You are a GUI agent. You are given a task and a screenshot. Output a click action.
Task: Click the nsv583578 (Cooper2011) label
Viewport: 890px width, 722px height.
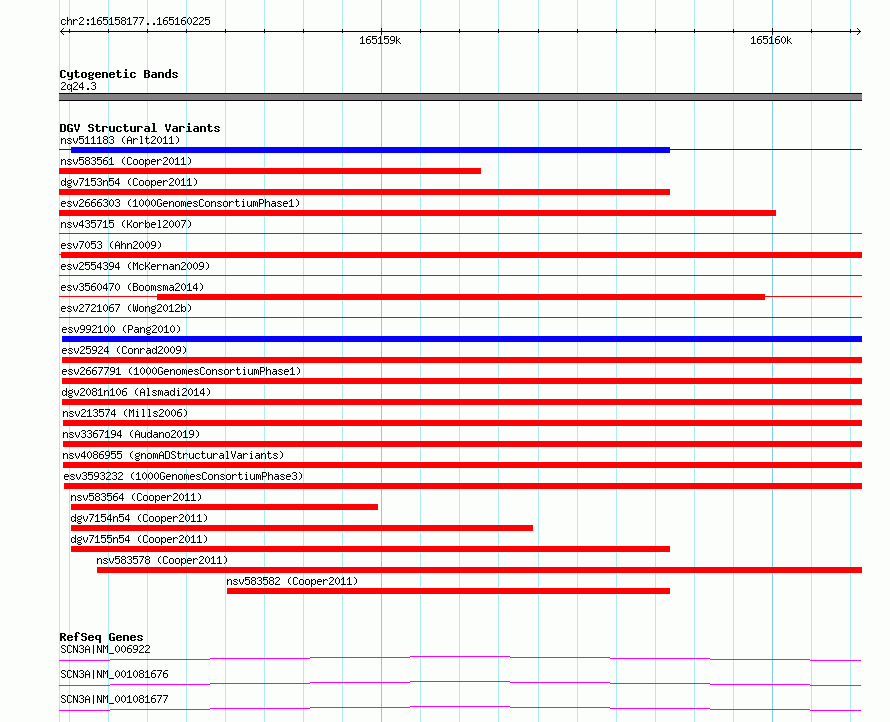(162, 560)
